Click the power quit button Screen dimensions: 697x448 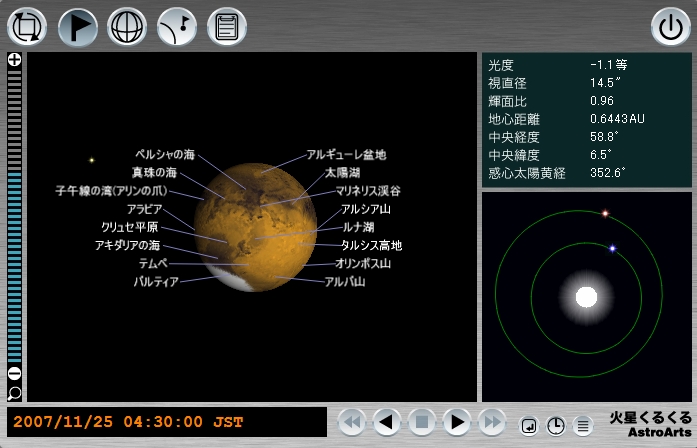click(x=671, y=27)
